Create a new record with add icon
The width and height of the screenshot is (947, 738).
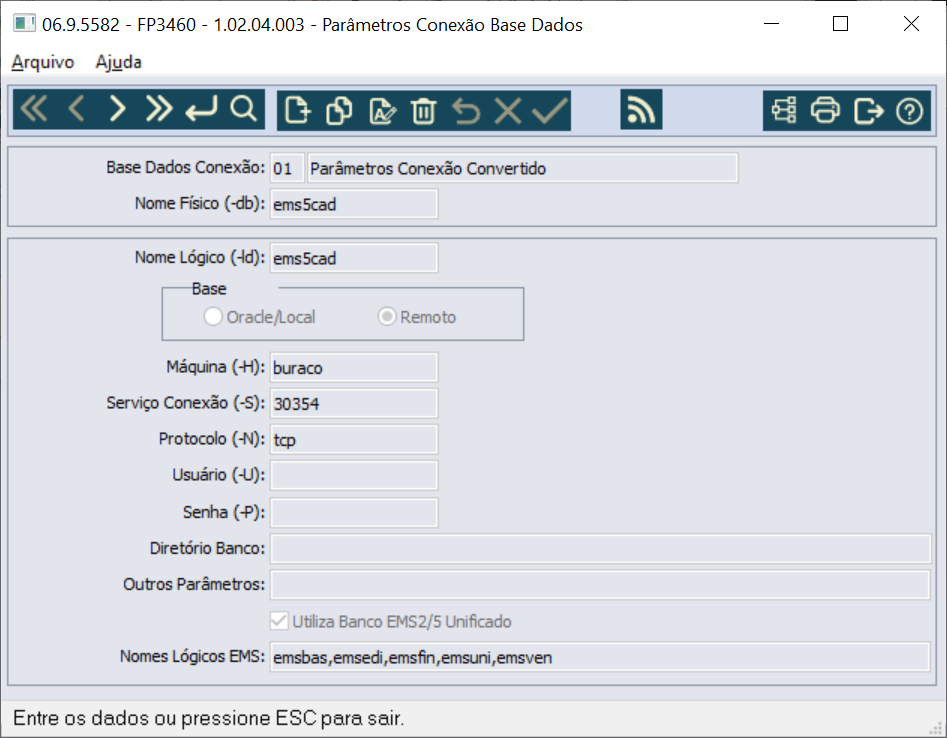point(298,111)
